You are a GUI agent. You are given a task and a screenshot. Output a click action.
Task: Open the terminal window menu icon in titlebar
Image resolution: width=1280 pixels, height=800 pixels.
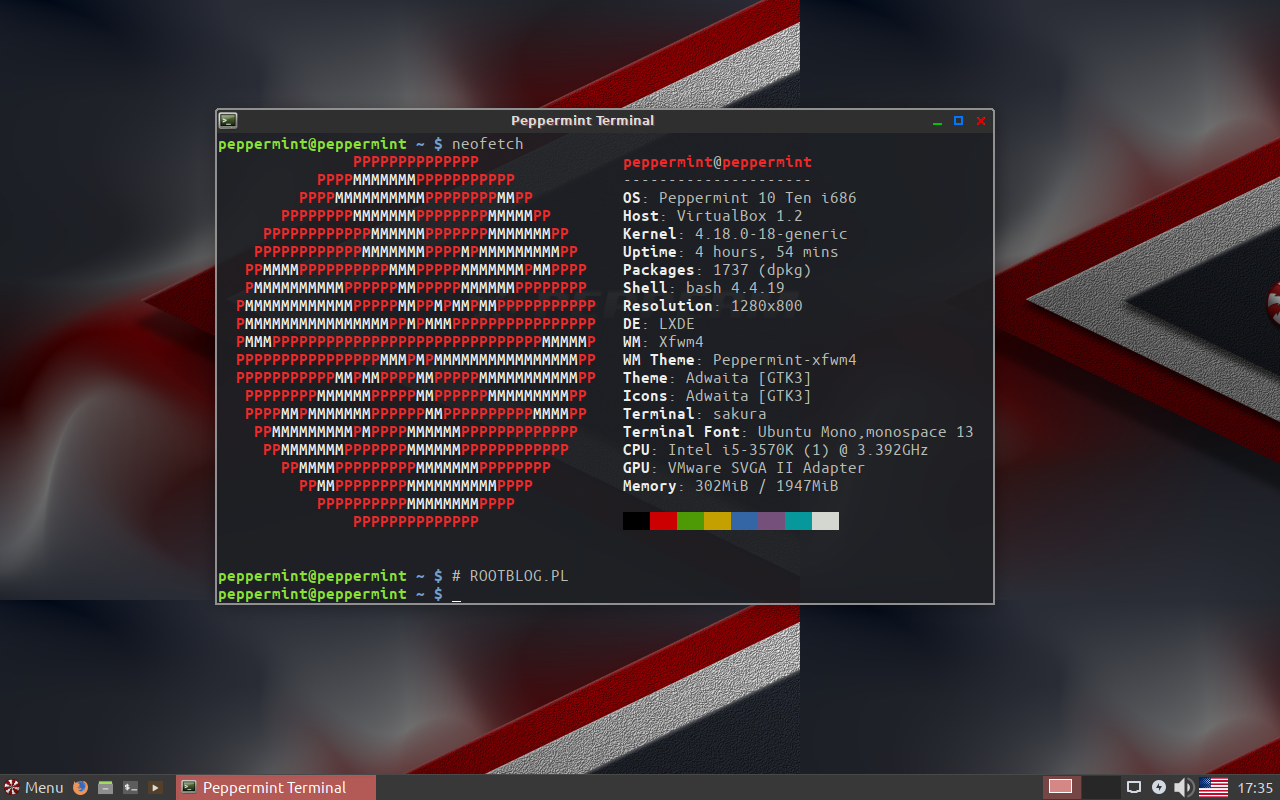[228, 120]
